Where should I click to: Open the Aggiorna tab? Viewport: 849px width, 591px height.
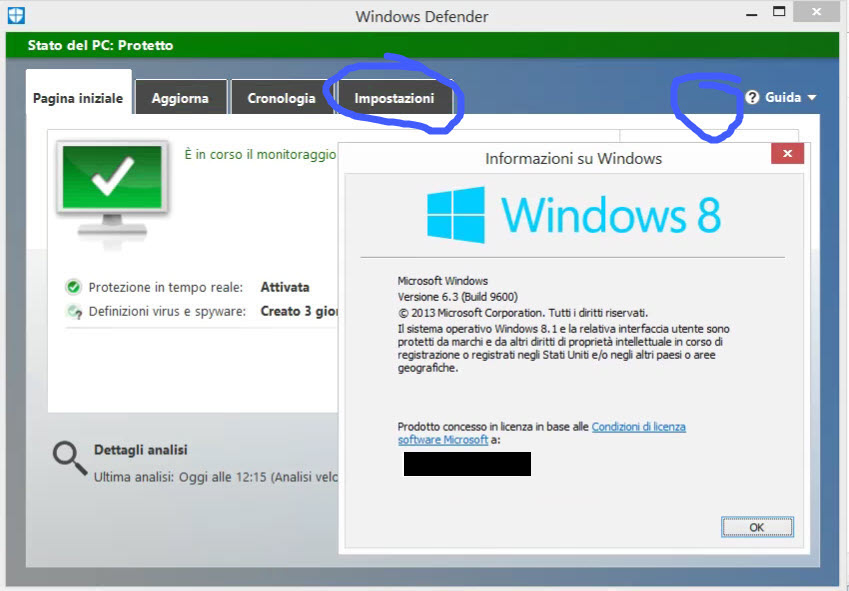181,97
